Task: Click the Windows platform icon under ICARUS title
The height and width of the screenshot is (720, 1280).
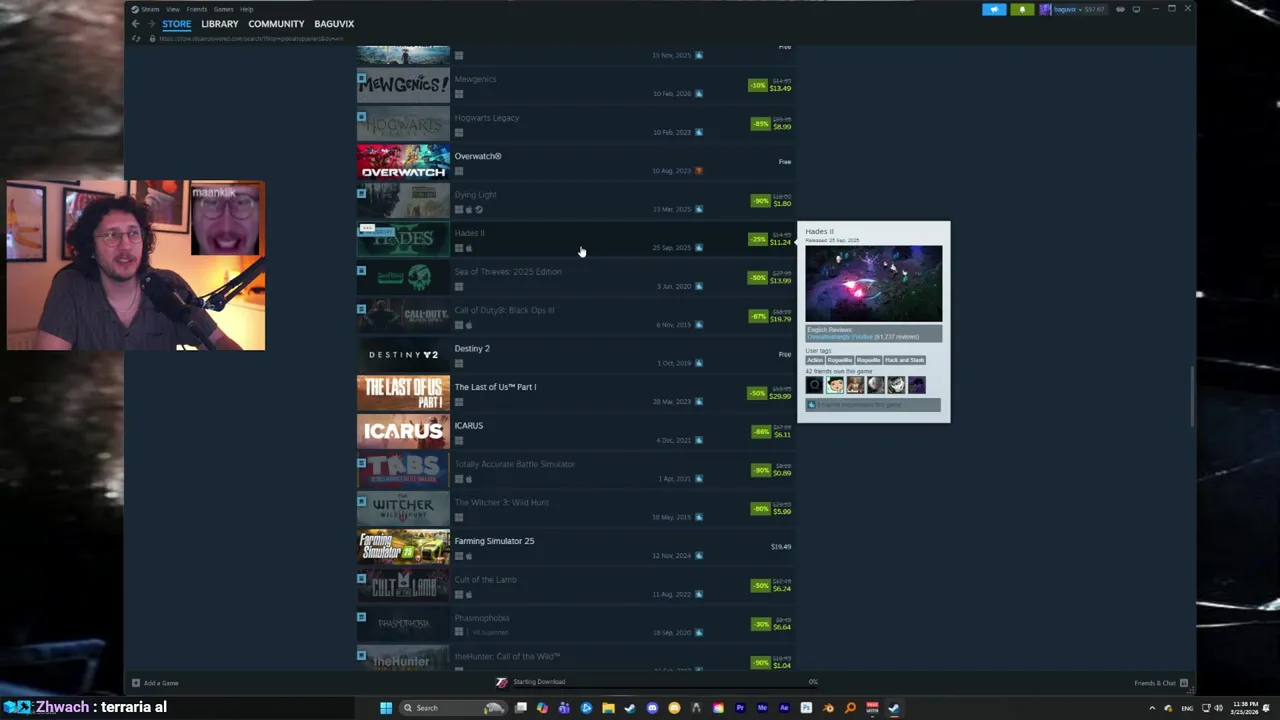Action: coord(459,441)
